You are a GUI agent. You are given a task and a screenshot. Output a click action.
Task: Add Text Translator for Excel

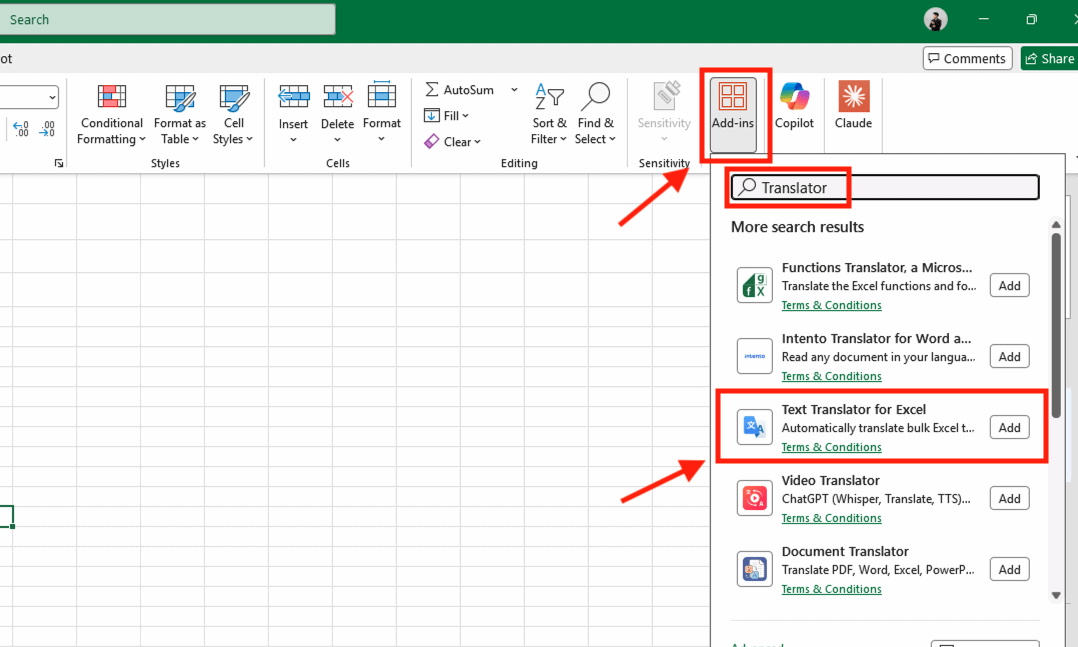[1008, 427]
